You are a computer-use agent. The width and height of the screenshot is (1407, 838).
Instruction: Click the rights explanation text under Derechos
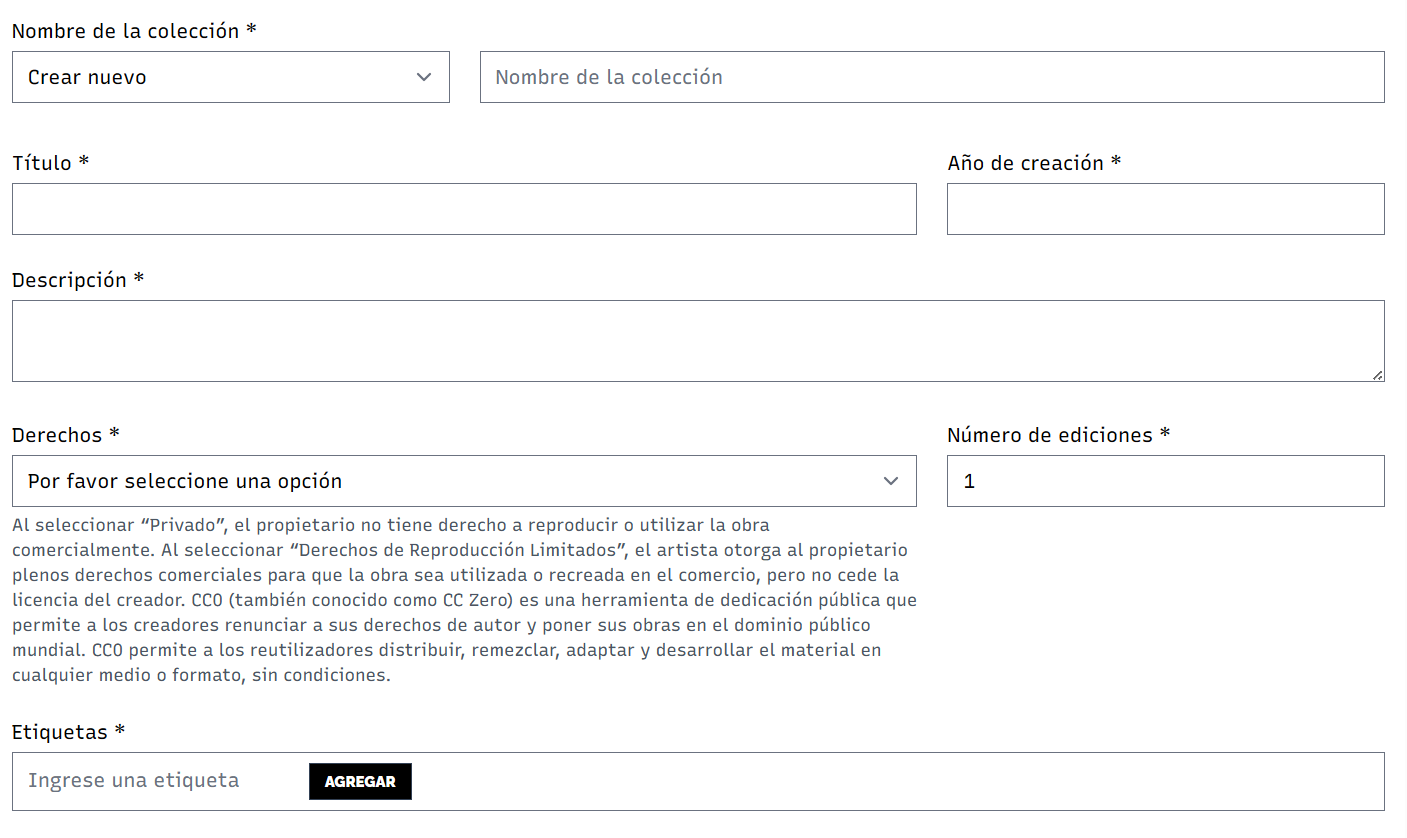(x=464, y=599)
